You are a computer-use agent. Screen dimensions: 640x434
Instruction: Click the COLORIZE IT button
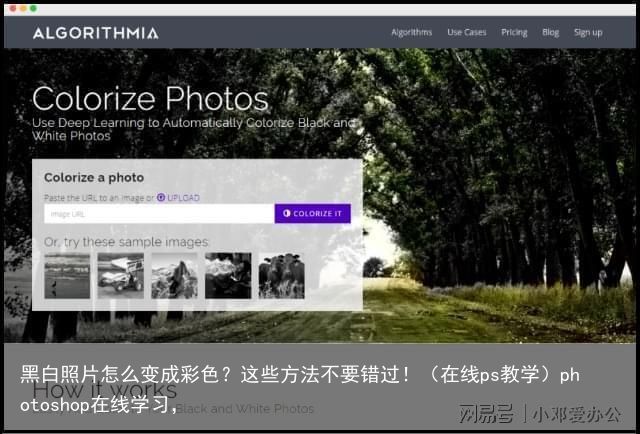(x=313, y=214)
